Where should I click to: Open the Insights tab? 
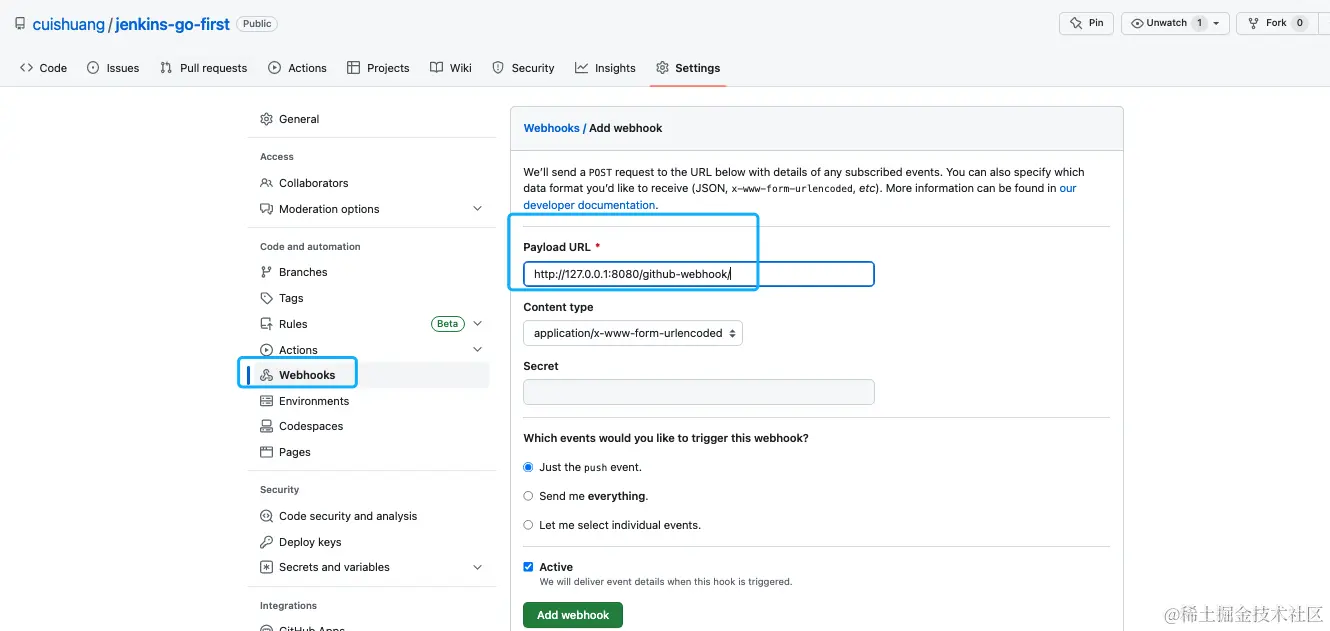click(605, 68)
